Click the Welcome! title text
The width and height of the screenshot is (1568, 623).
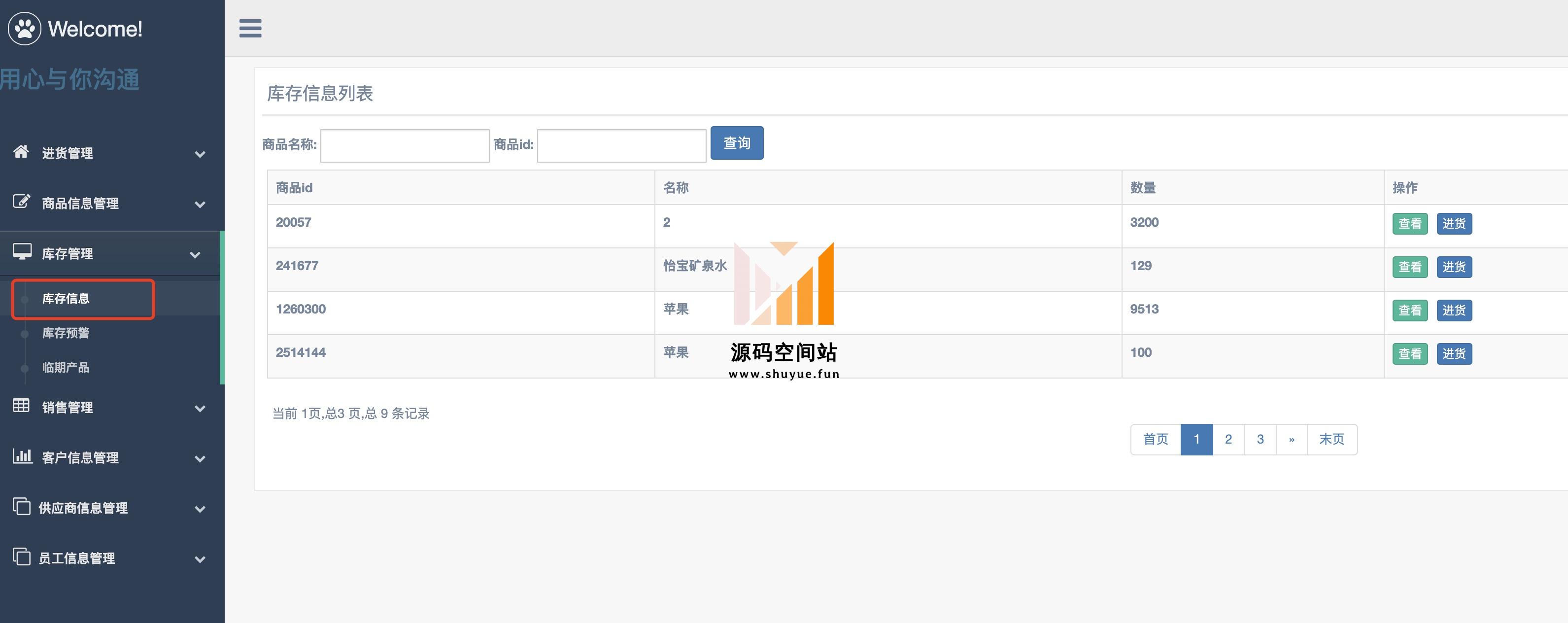95,29
